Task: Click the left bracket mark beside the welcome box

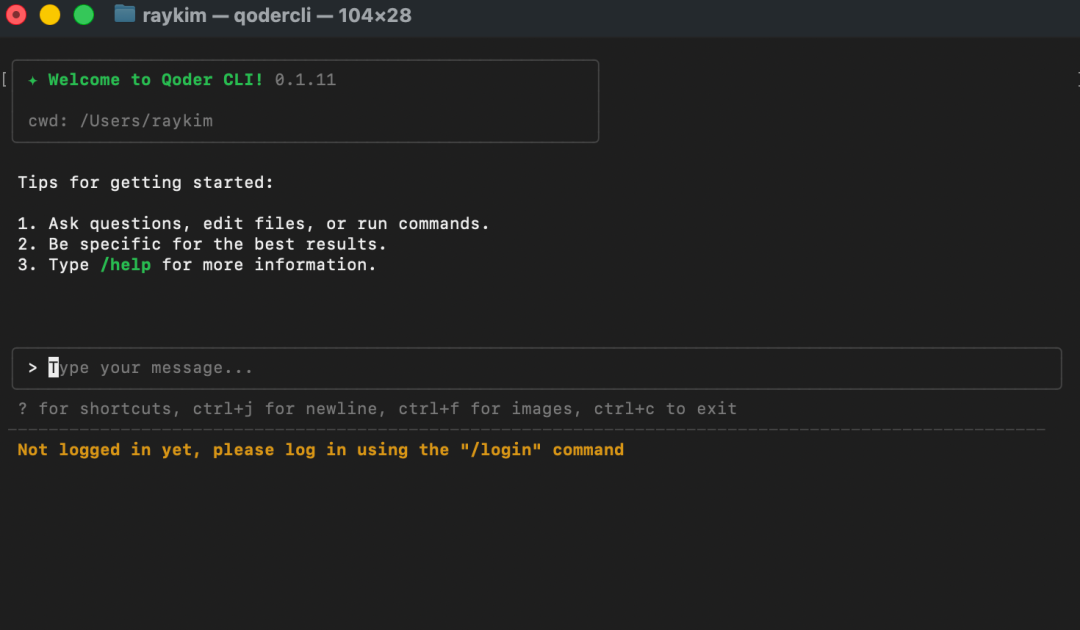Action: coord(5,78)
